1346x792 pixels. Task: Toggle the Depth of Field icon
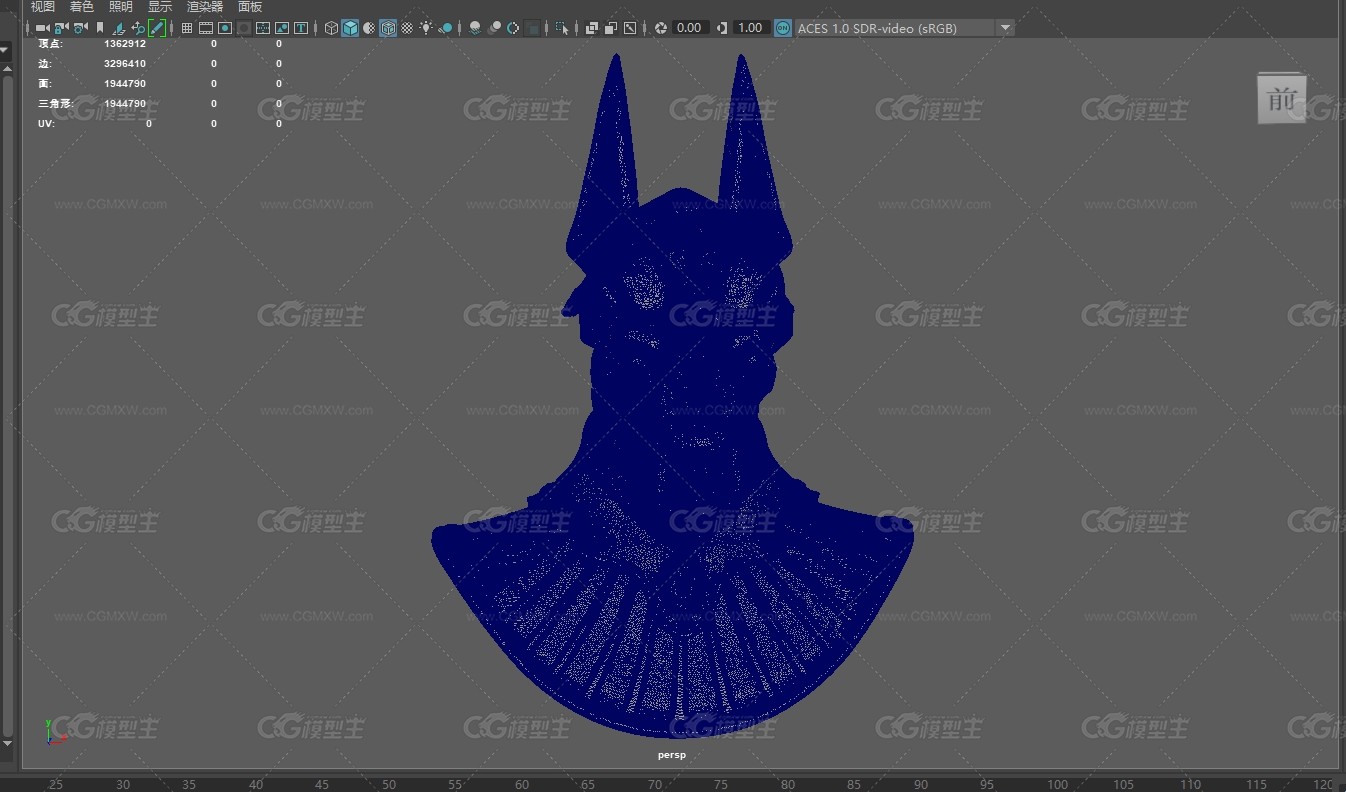tap(533, 28)
